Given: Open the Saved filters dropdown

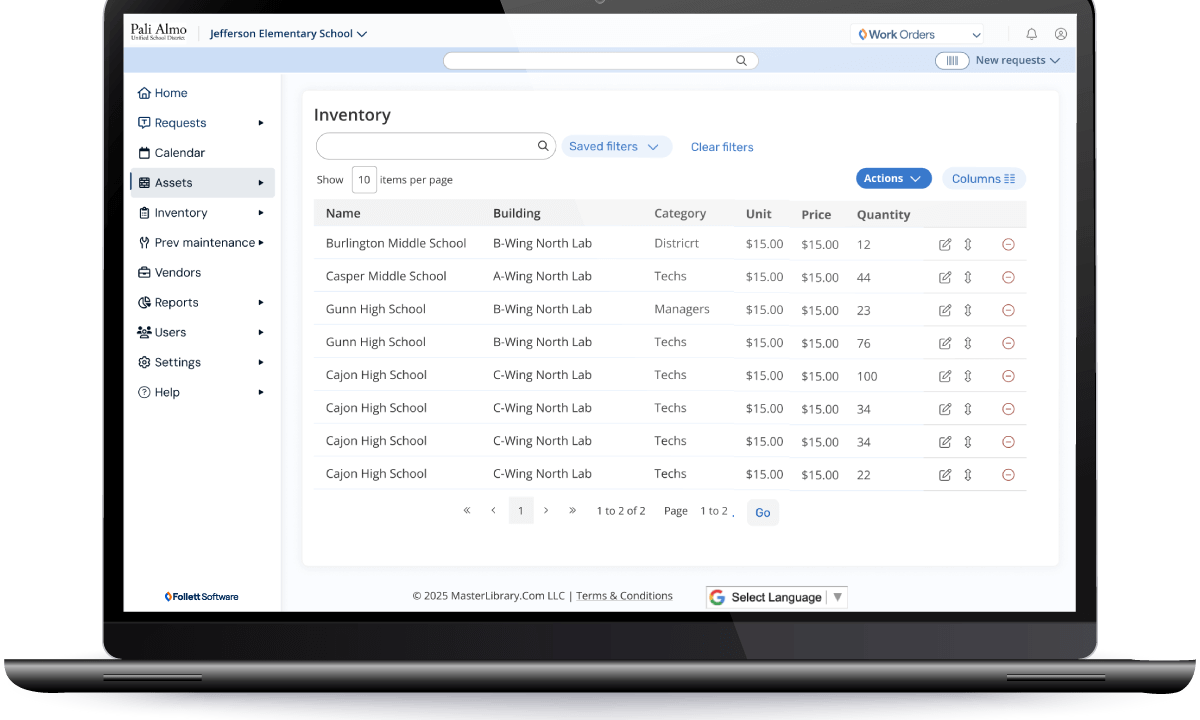Looking at the screenshot, I should [x=616, y=147].
